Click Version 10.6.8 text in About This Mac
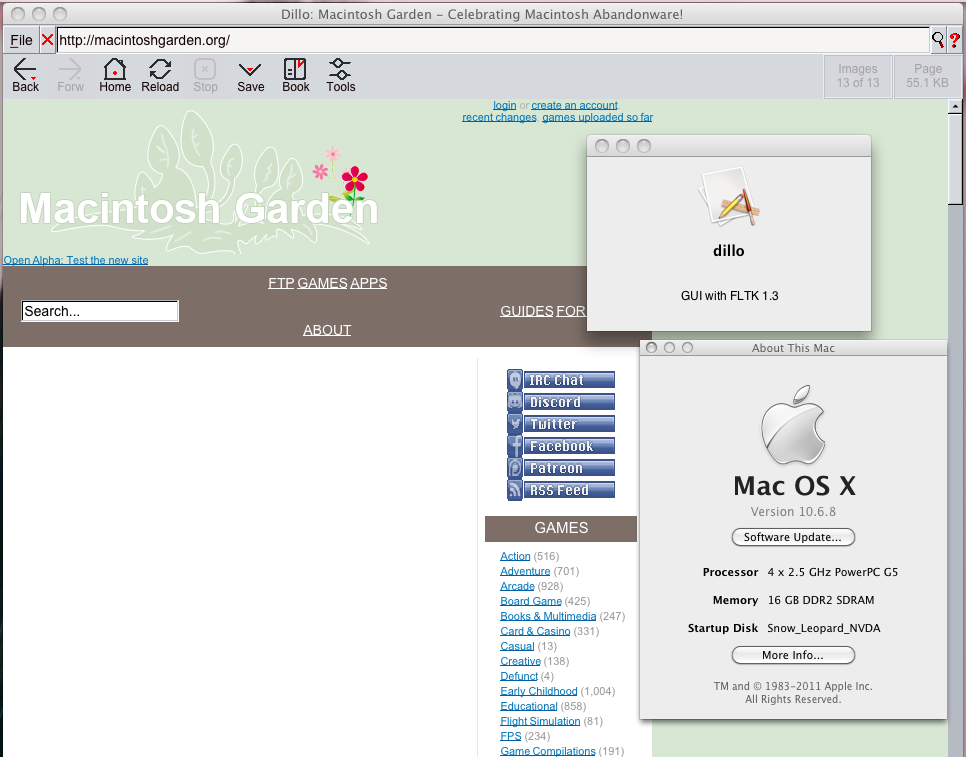 (793, 512)
